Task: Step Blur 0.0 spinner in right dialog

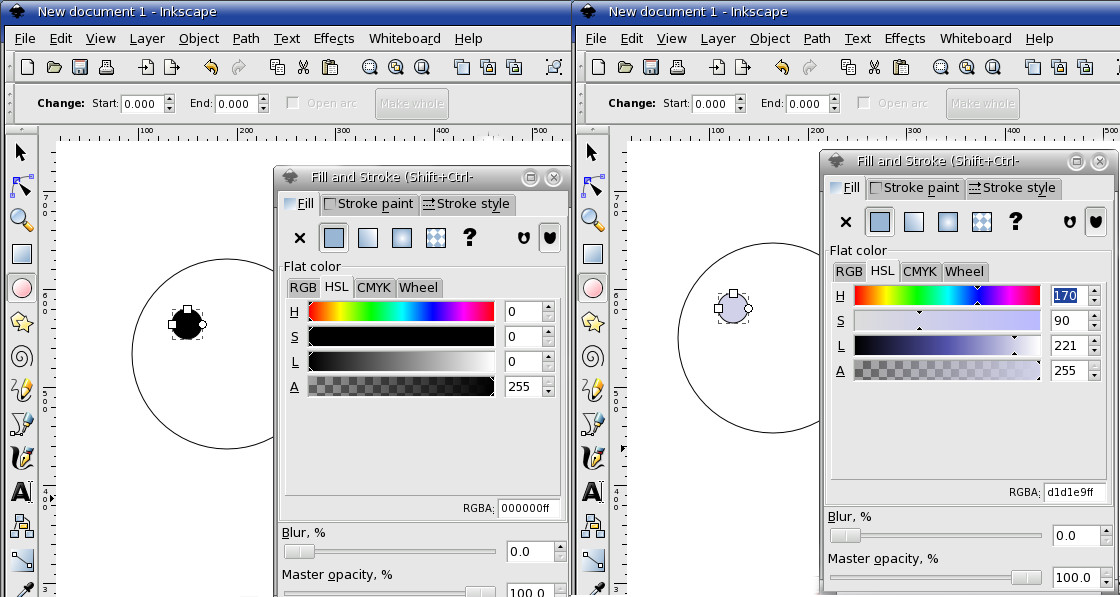Action: click(x=1106, y=536)
